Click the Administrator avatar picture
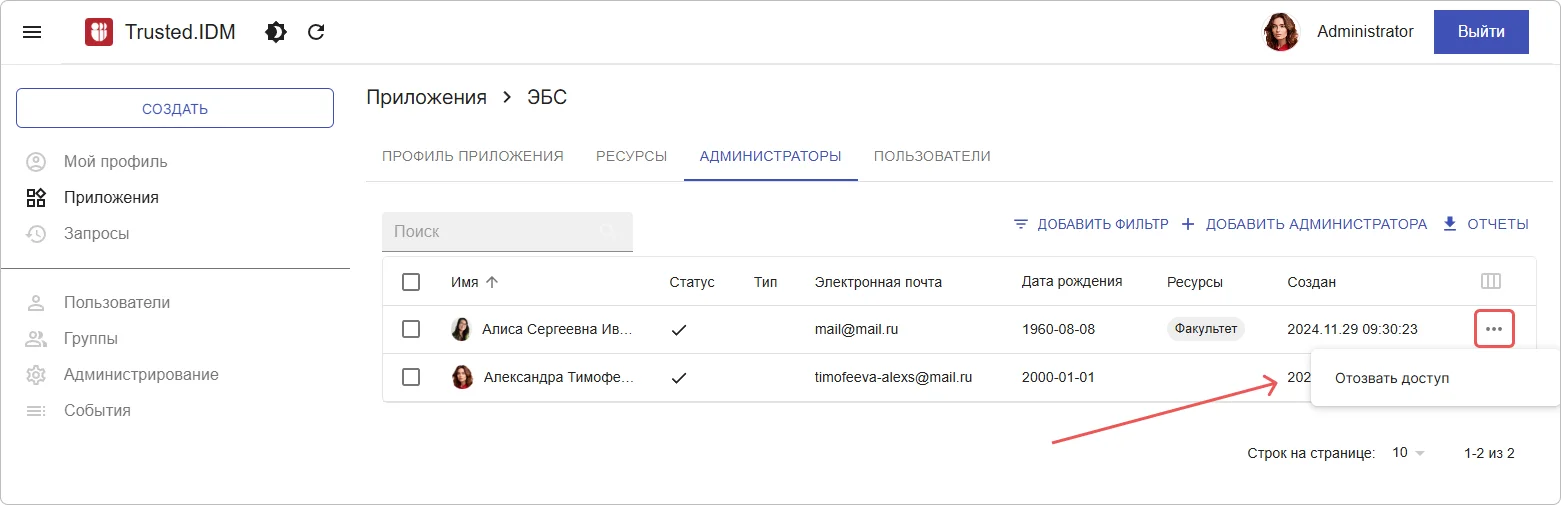 1281,32
